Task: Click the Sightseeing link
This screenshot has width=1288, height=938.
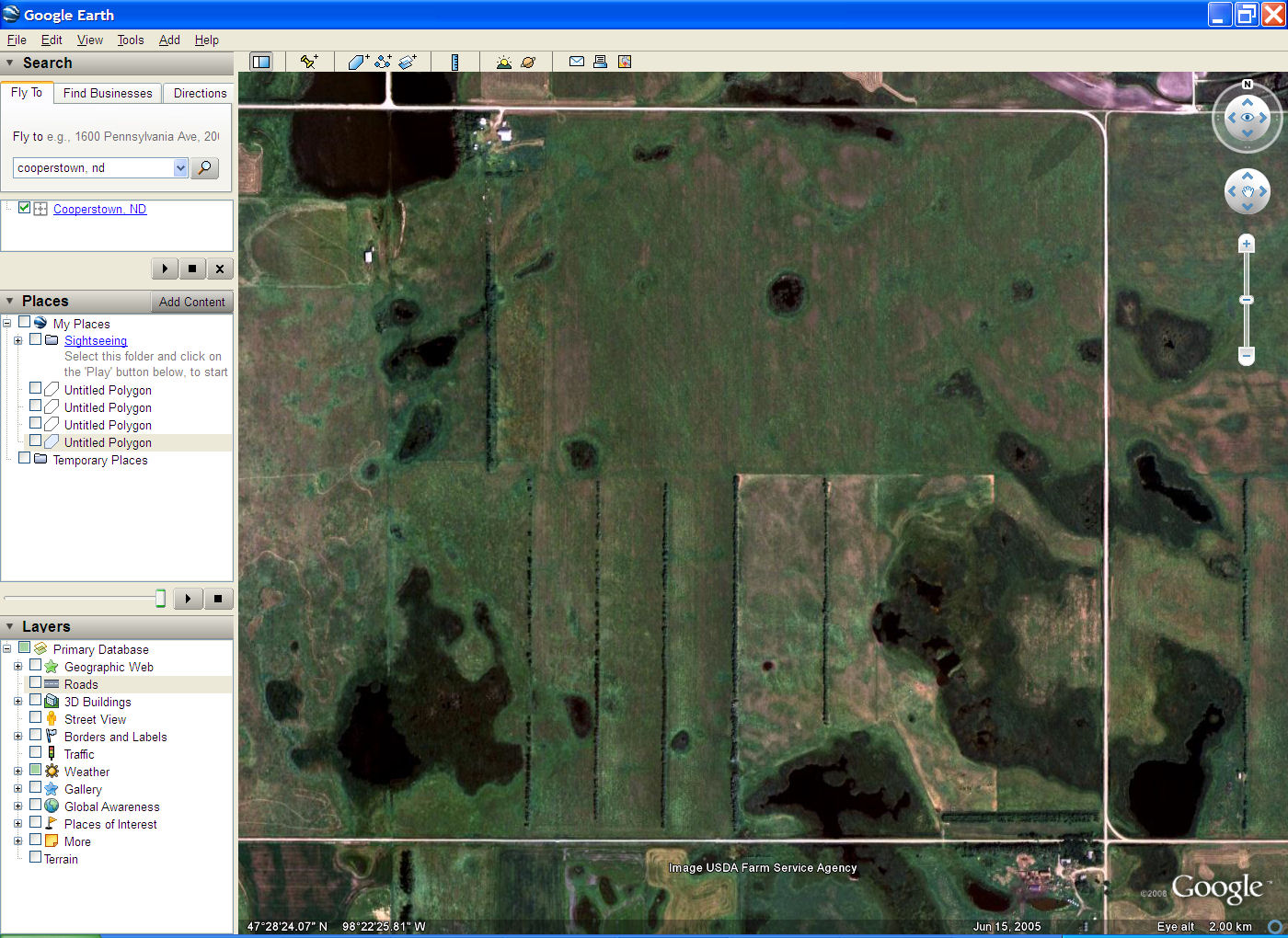Action: [x=96, y=340]
